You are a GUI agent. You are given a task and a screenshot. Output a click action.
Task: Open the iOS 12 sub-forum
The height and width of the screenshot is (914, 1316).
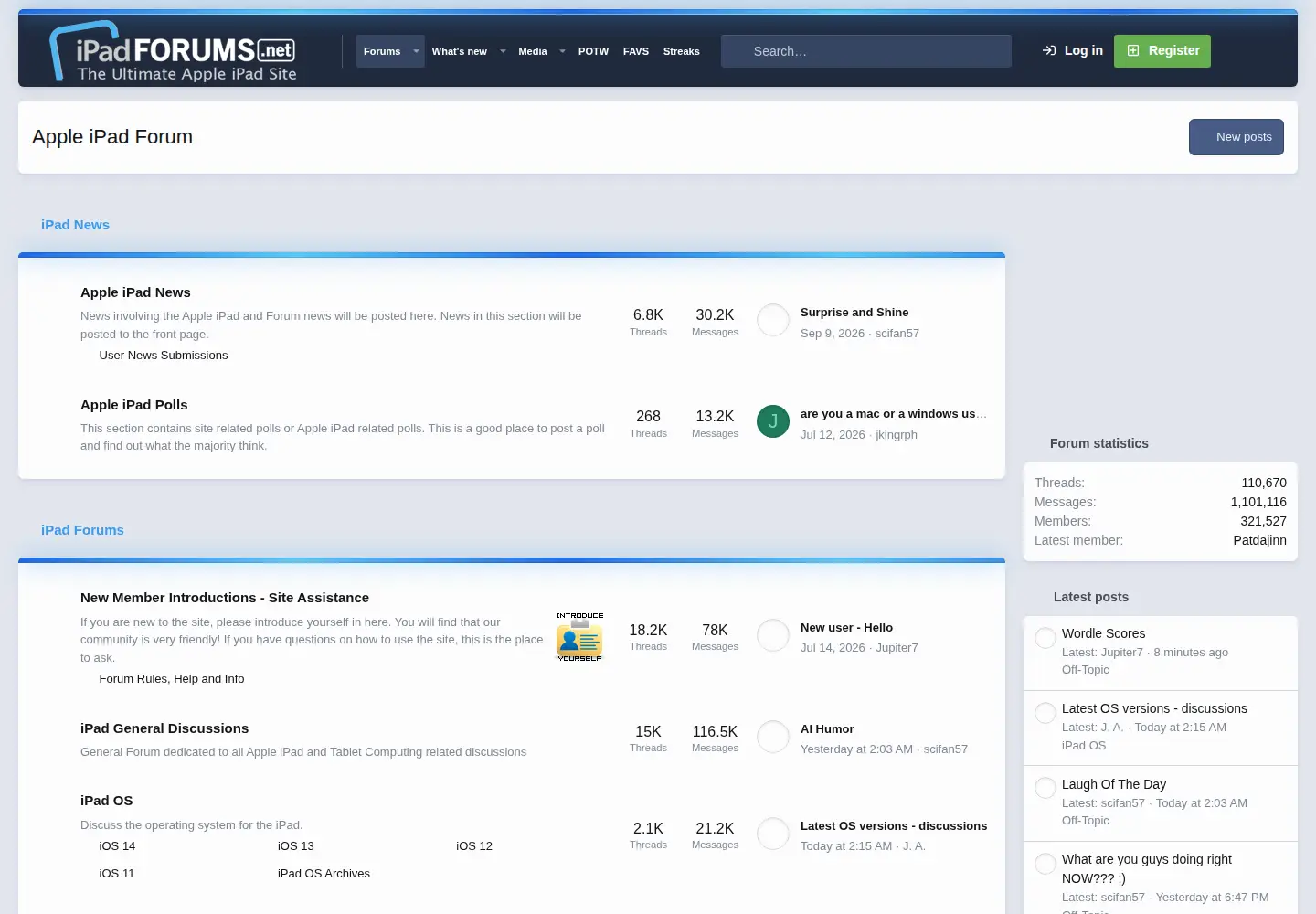(x=474, y=846)
